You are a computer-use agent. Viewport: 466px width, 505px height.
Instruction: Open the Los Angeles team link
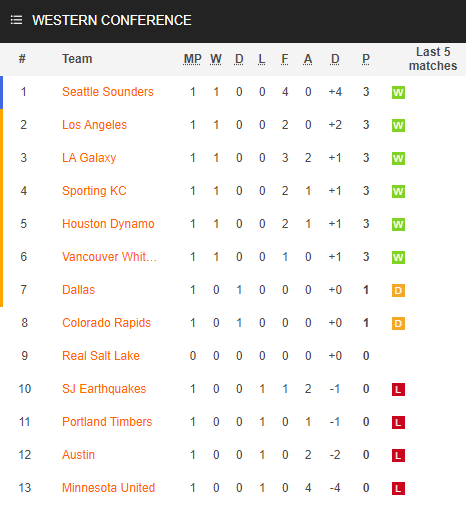[94, 125]
